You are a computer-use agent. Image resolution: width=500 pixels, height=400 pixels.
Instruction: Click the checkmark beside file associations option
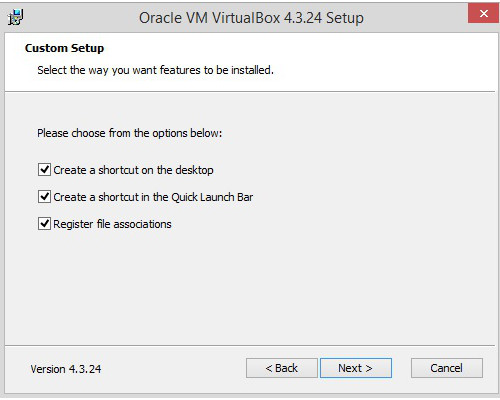click(44, 224)
